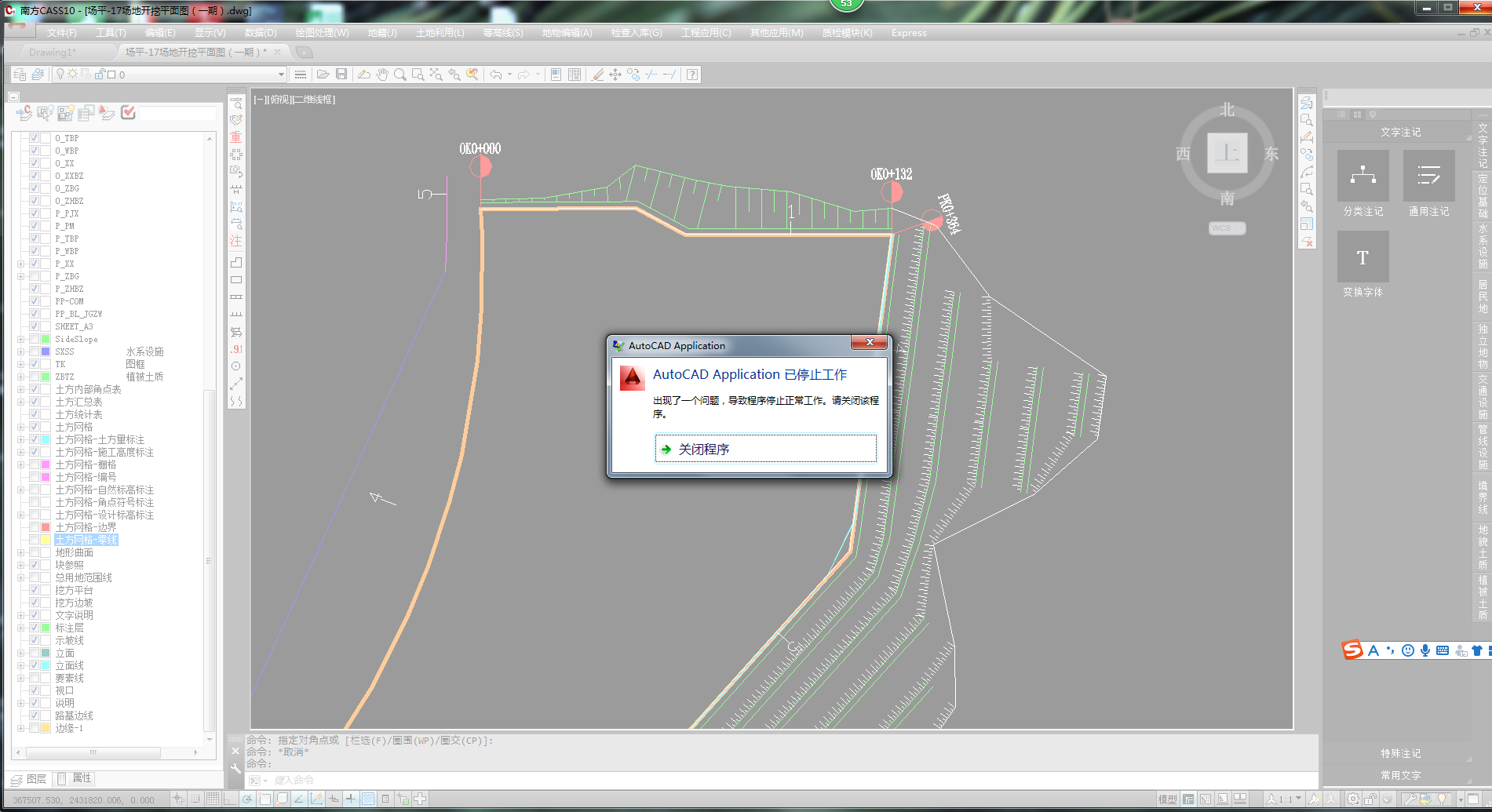Viewport: 1492px width, 812px height.
Task: Click the Erase tool icon
Action: click(x=598, y=75)
